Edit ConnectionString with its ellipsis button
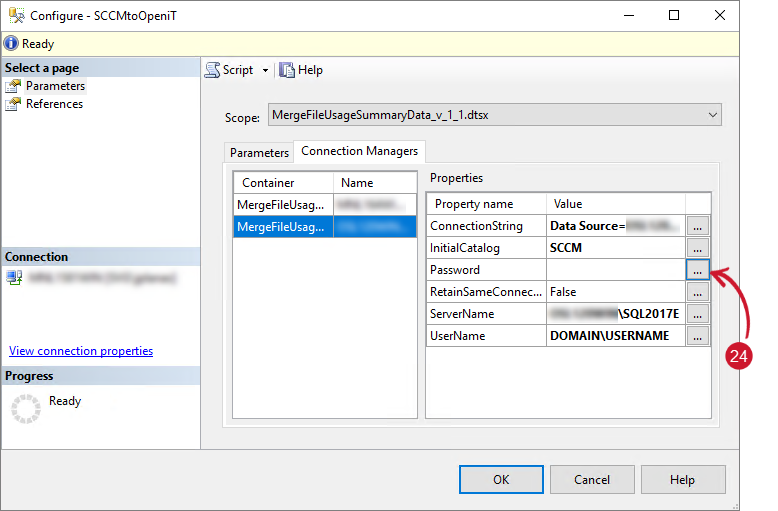 coord(698,226)
